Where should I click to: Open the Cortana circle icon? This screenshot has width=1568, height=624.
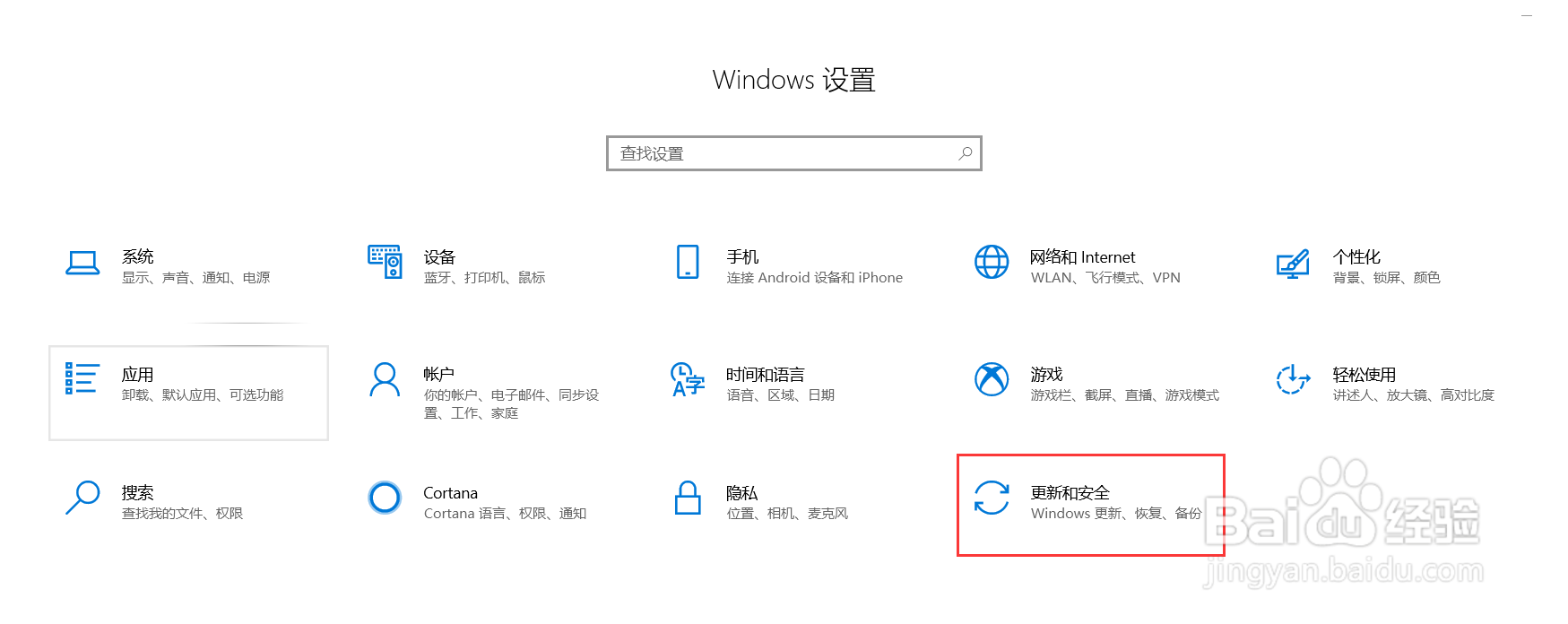coord(385,497)
